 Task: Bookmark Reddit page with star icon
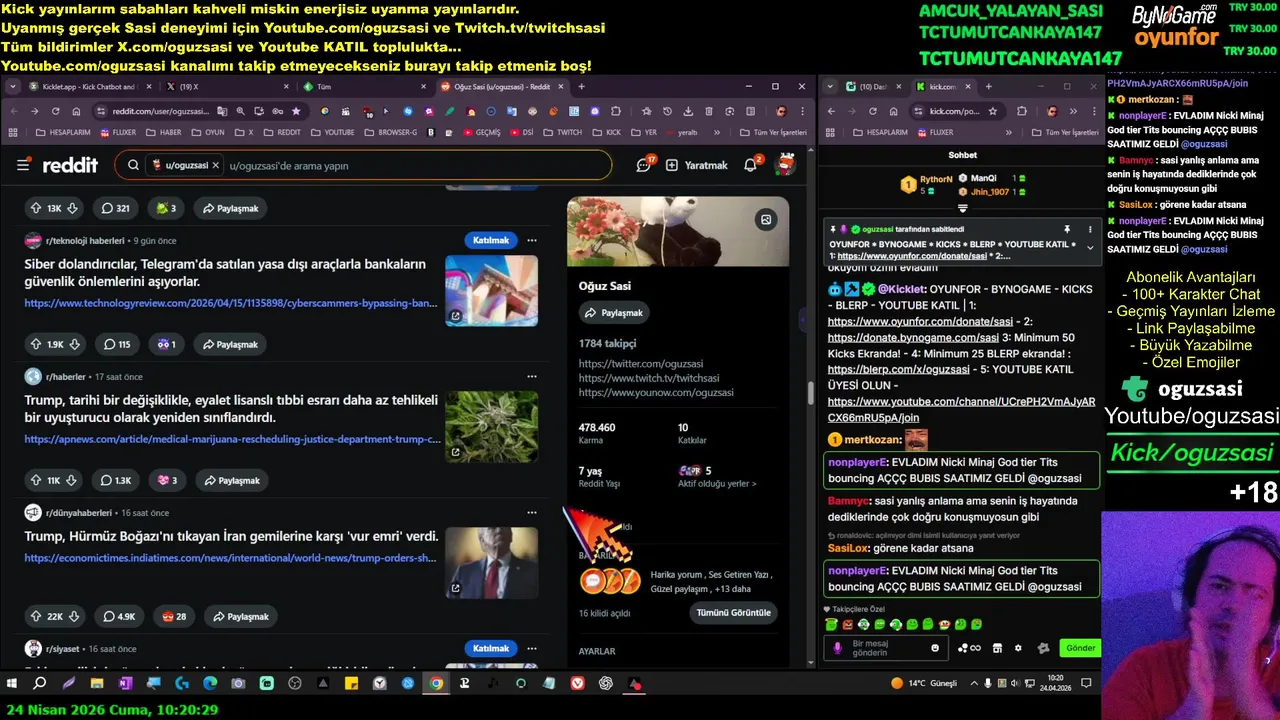click(x=296, y=111)
